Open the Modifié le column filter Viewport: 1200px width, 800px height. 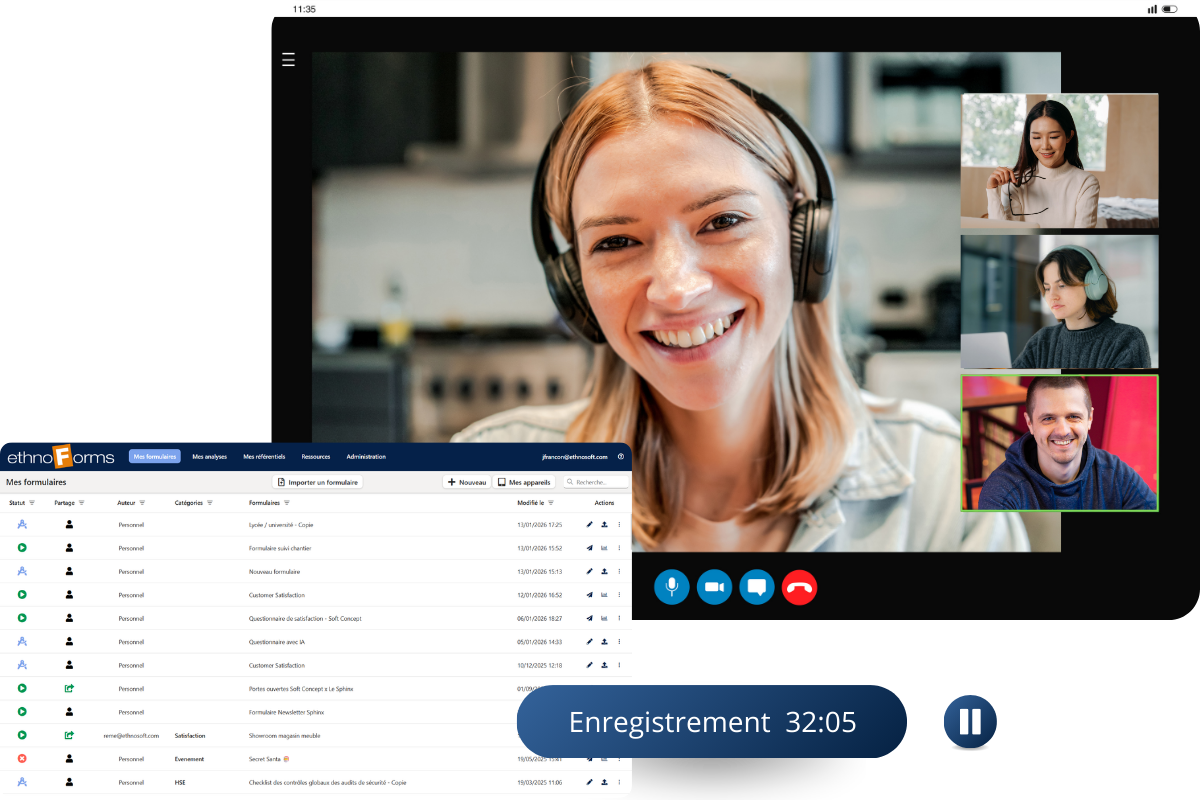551,503
